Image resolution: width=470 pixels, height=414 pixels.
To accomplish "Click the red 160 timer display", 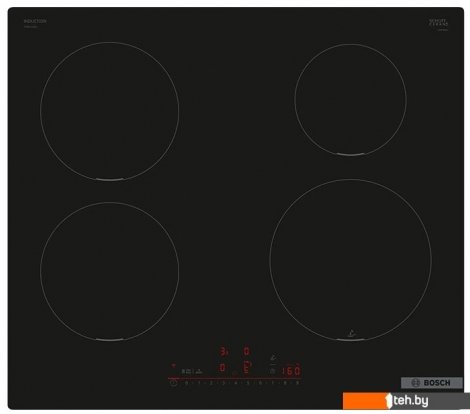I will (x=291, y=370).
